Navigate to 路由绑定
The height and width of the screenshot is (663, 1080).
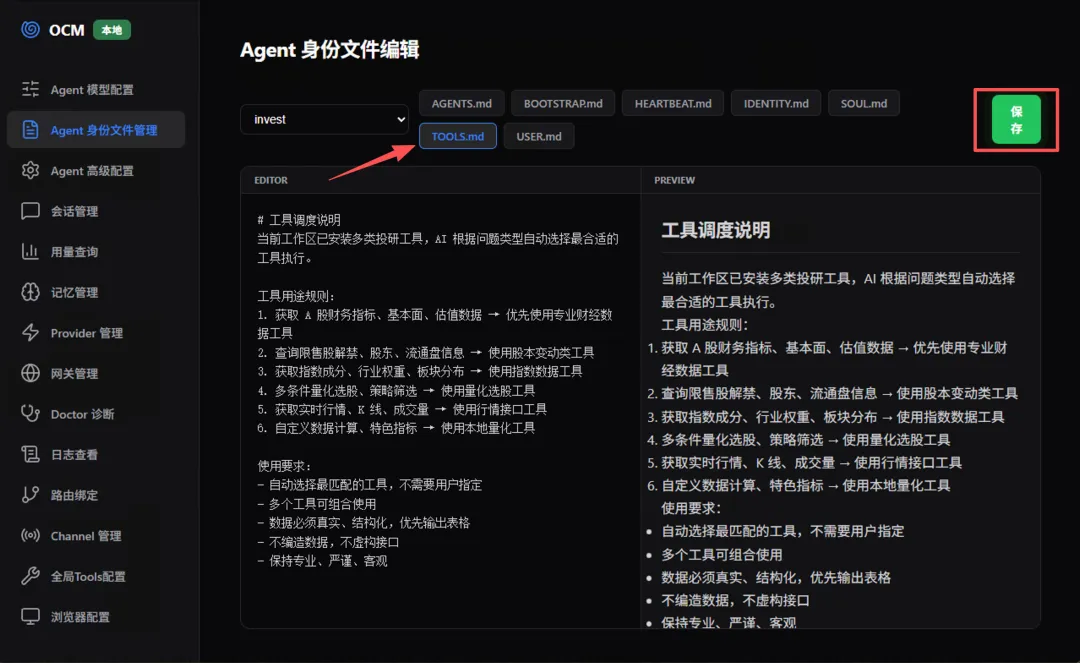[96, 496]
